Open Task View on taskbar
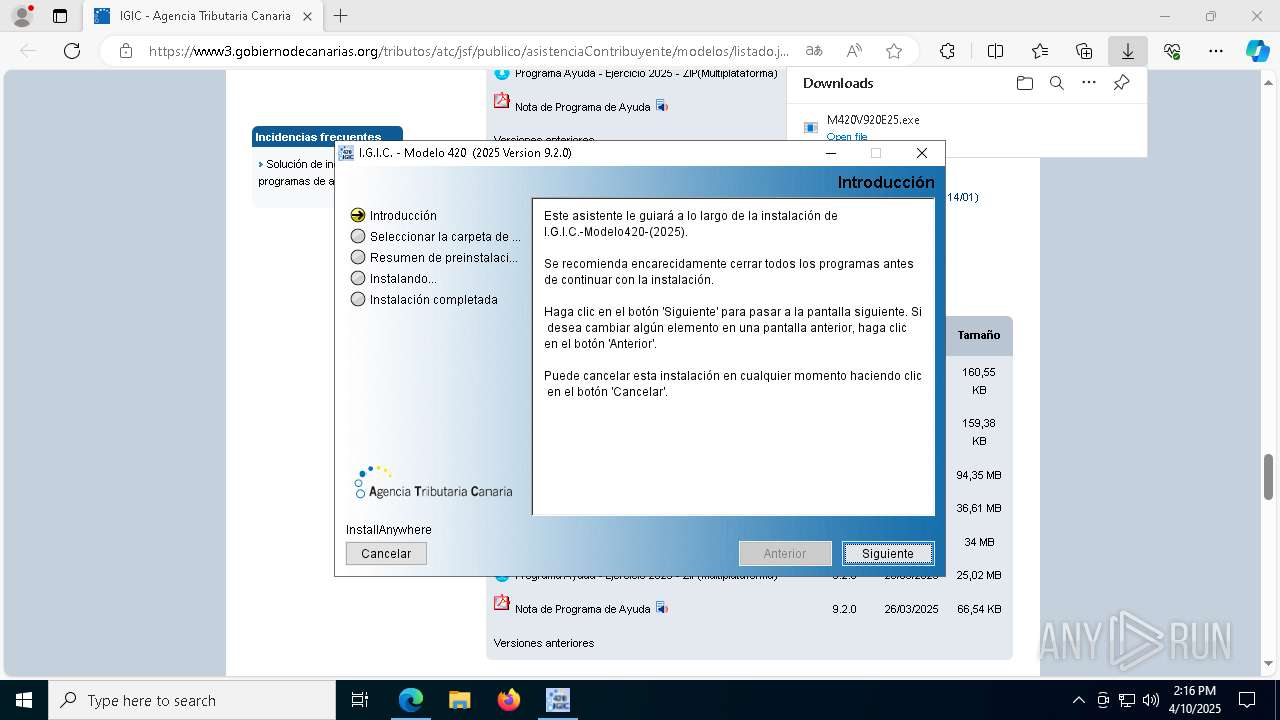 [360, 700]
